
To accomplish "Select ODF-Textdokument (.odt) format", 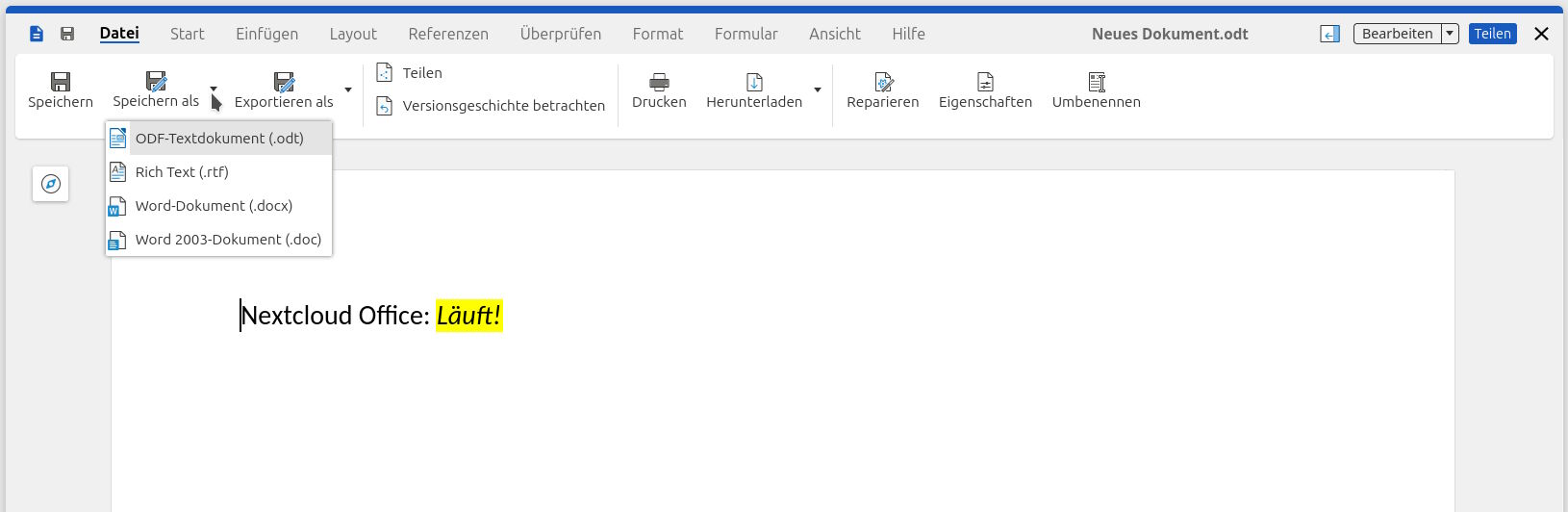I will (219, 139).
